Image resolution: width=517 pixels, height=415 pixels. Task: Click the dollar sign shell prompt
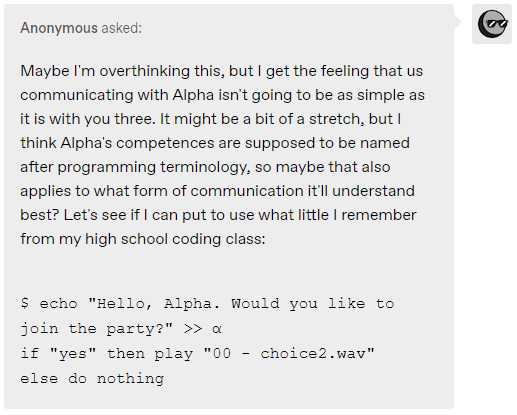tap(25, 303)
